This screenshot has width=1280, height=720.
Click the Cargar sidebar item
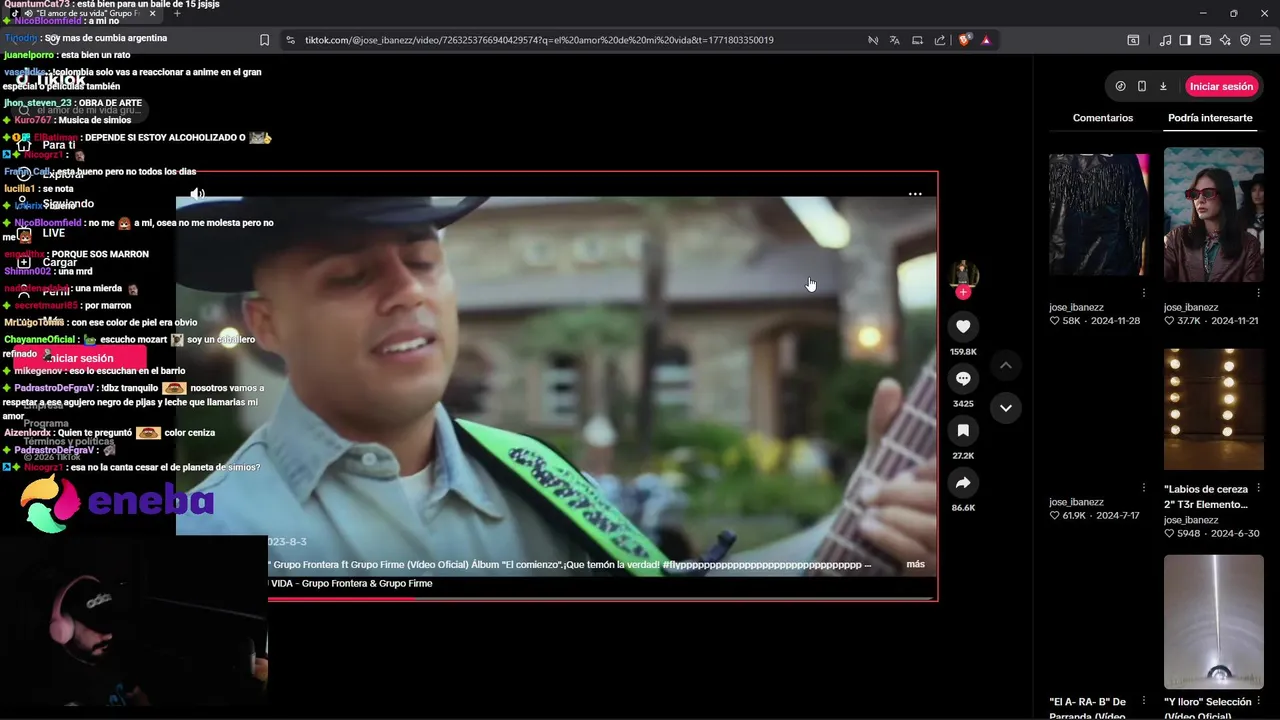point(47,262)
